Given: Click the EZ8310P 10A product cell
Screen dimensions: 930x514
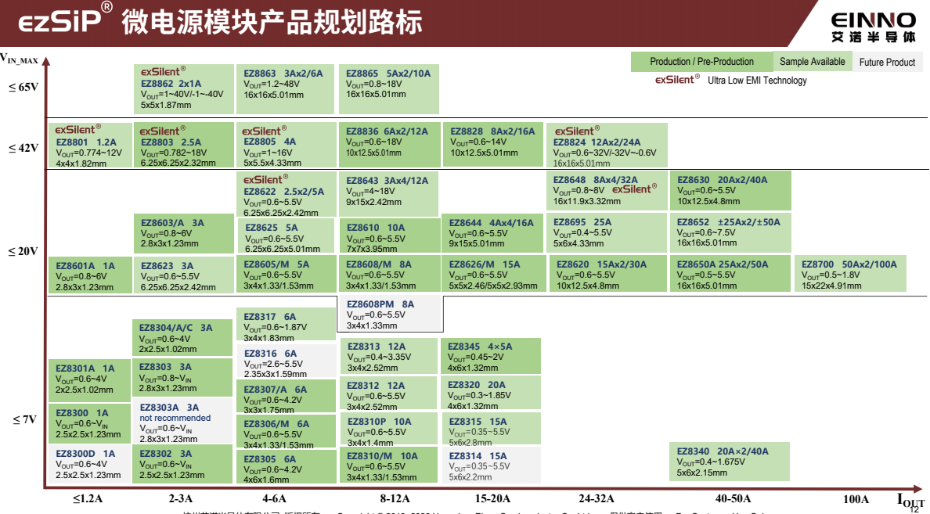Looking at the screenshot, I should coord(389,429).
